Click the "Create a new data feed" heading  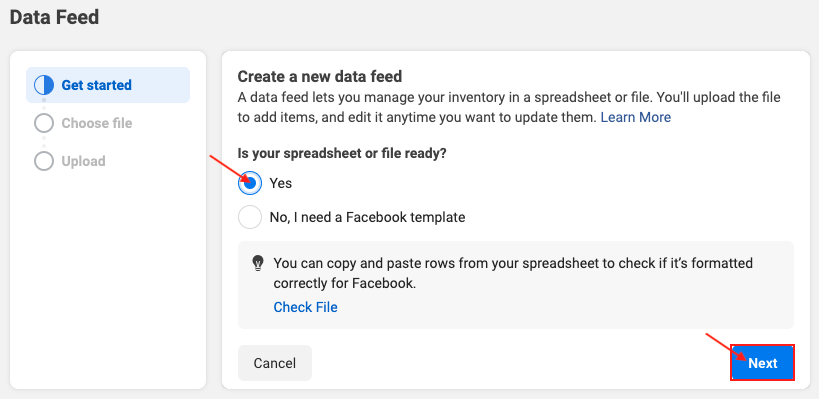pyautogui.click(x=320, y=77)
